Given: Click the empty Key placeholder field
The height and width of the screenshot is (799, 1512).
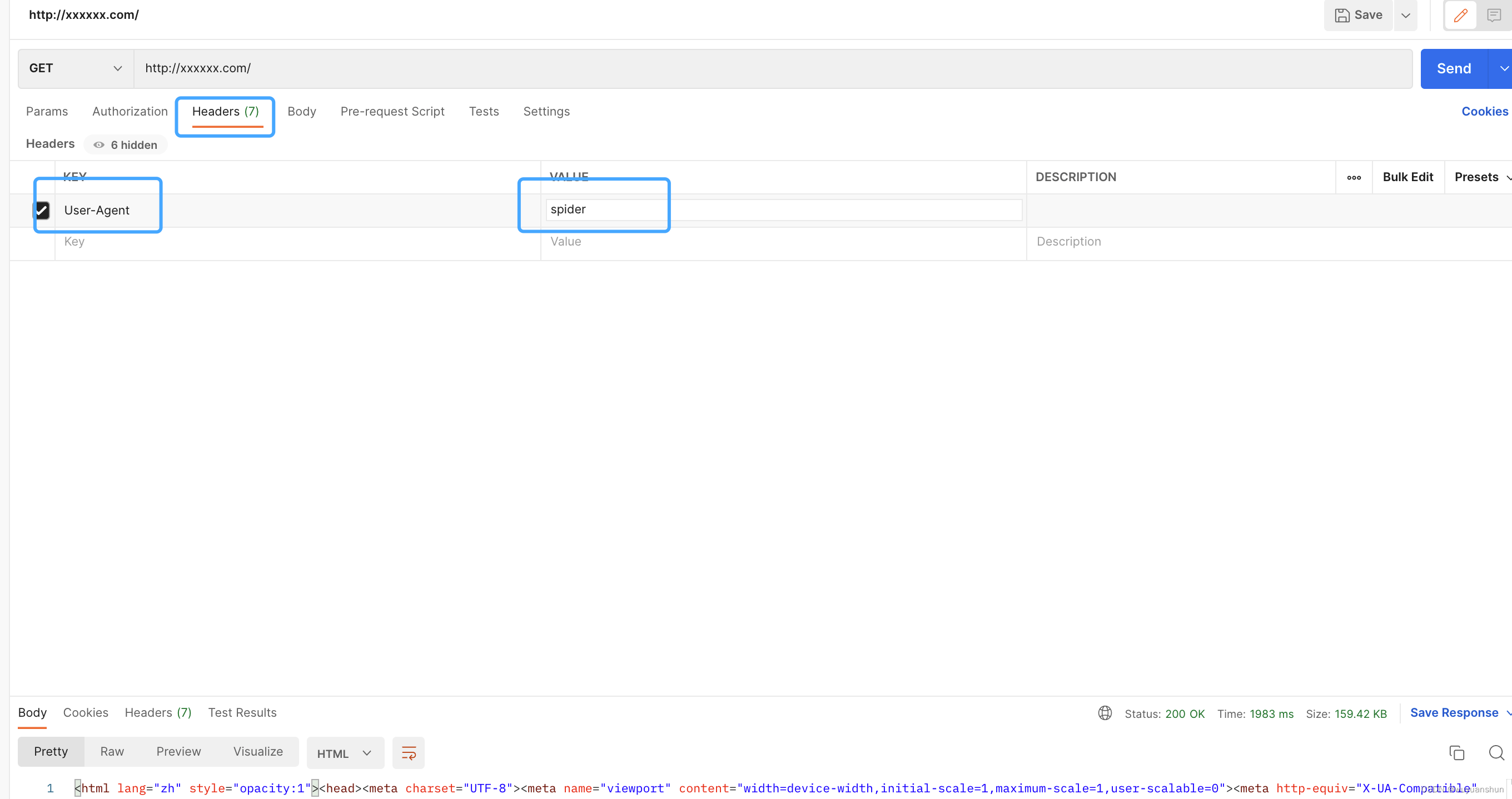Looking at the screenshot, I should (x=297, y=242).
